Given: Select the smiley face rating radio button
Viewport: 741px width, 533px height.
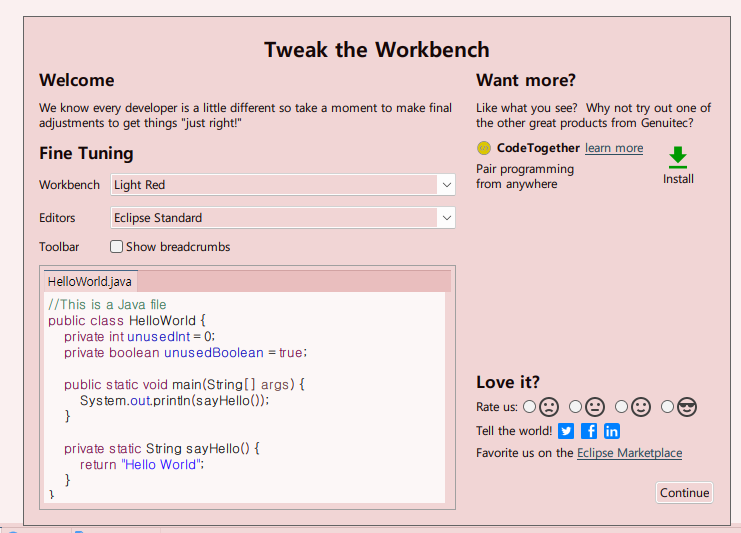Looking at the screenshot, I should [621, 407].
